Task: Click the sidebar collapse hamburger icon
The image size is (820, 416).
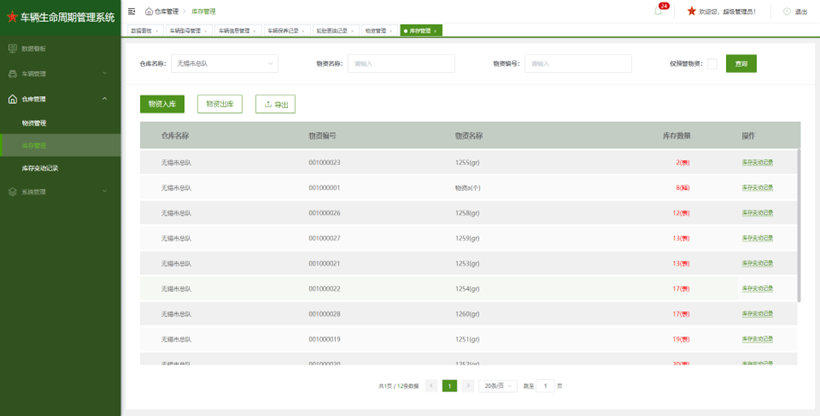Action: pyautogui.click(x=132, y=11)
